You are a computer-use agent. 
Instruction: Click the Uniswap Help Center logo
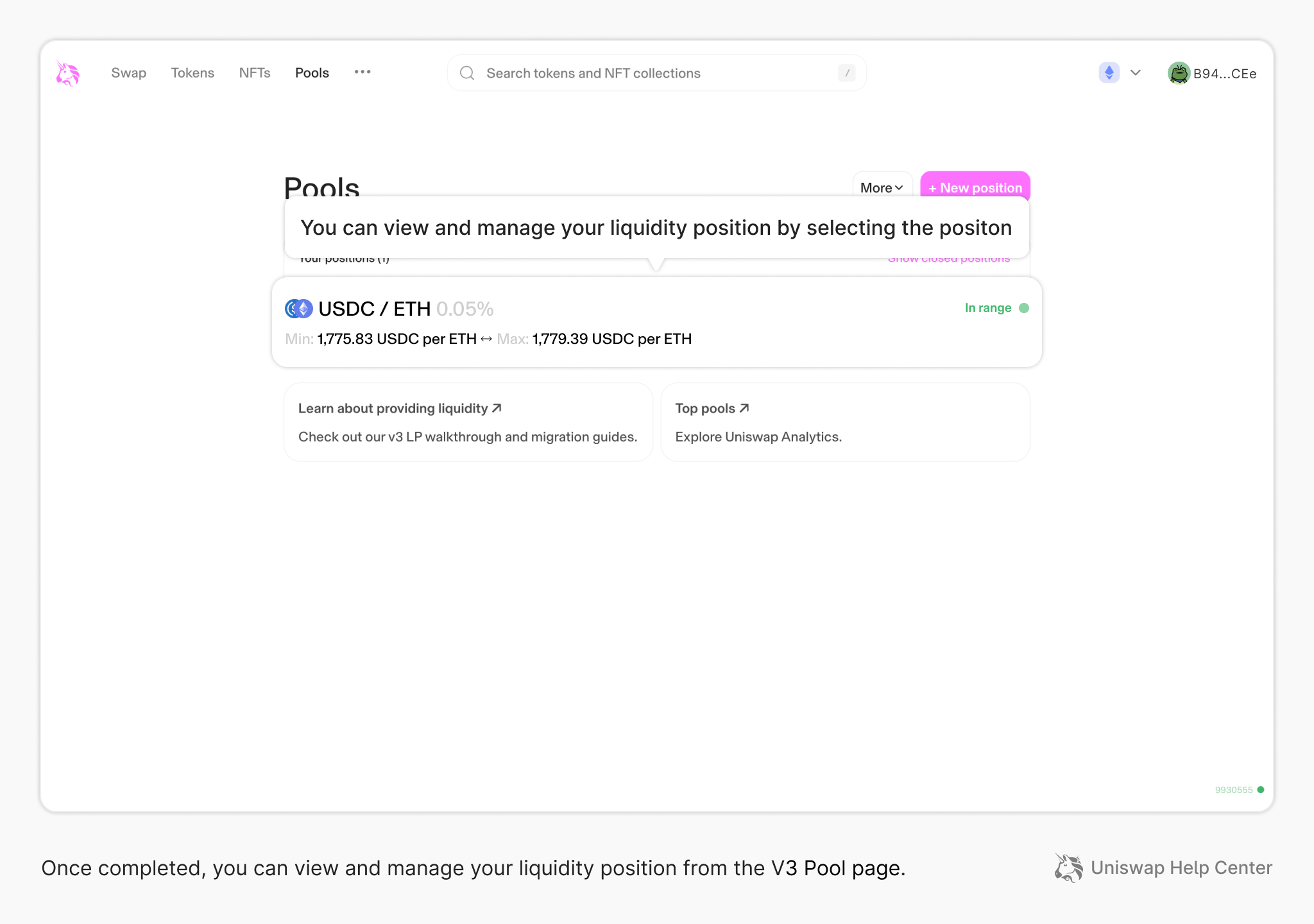(x=1067, y=868)
